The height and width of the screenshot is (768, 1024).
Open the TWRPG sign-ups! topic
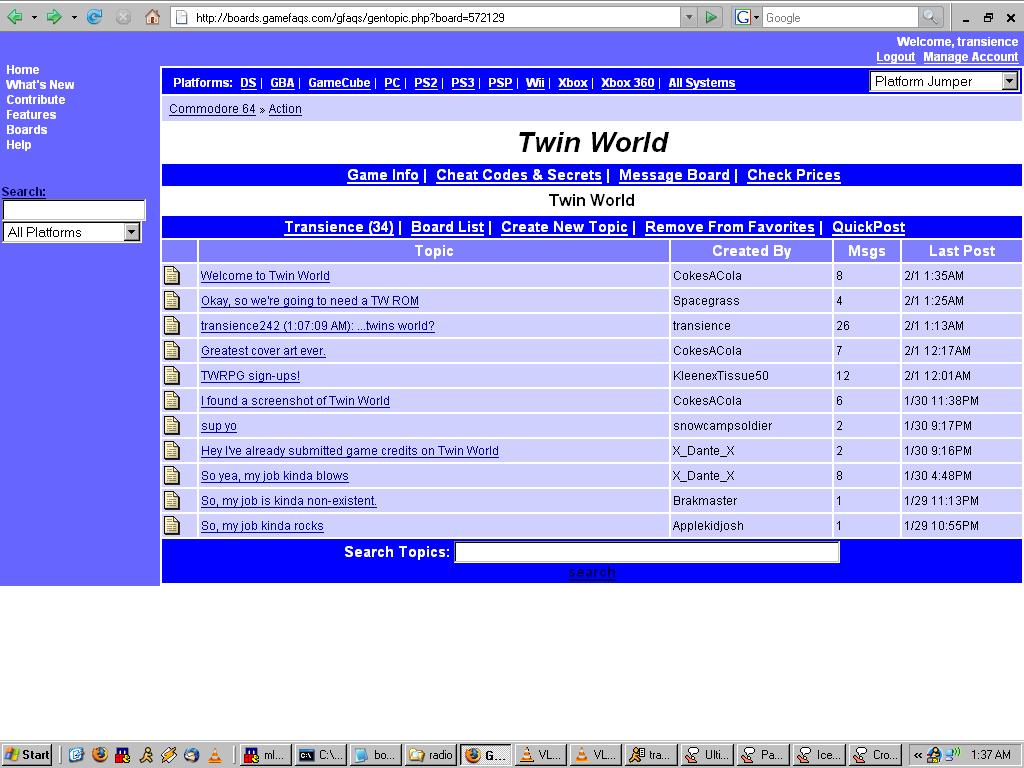pos(250,376)
